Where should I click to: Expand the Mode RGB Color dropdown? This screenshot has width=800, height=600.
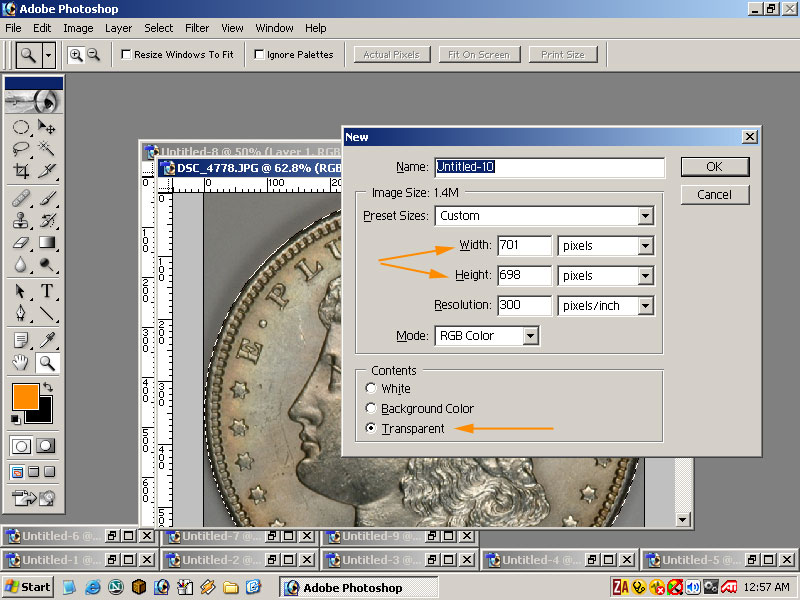tap(530, 336)
